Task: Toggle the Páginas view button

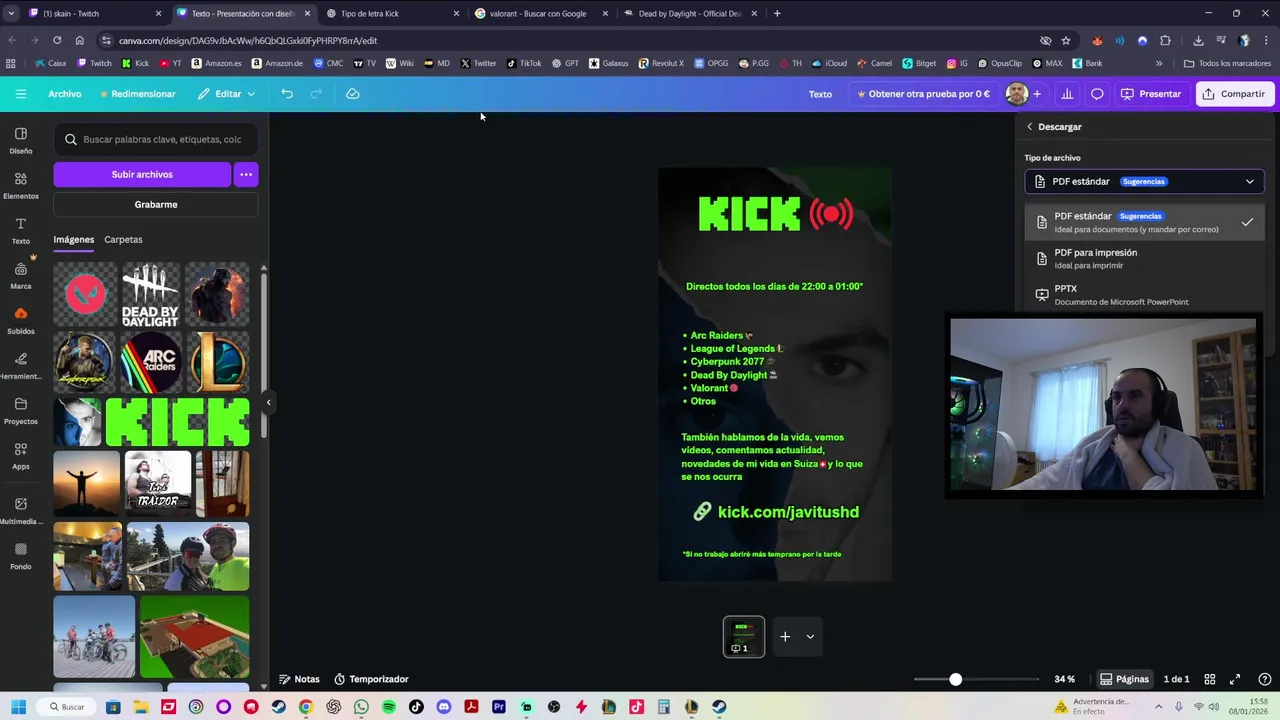Action: coord(1124,679)
